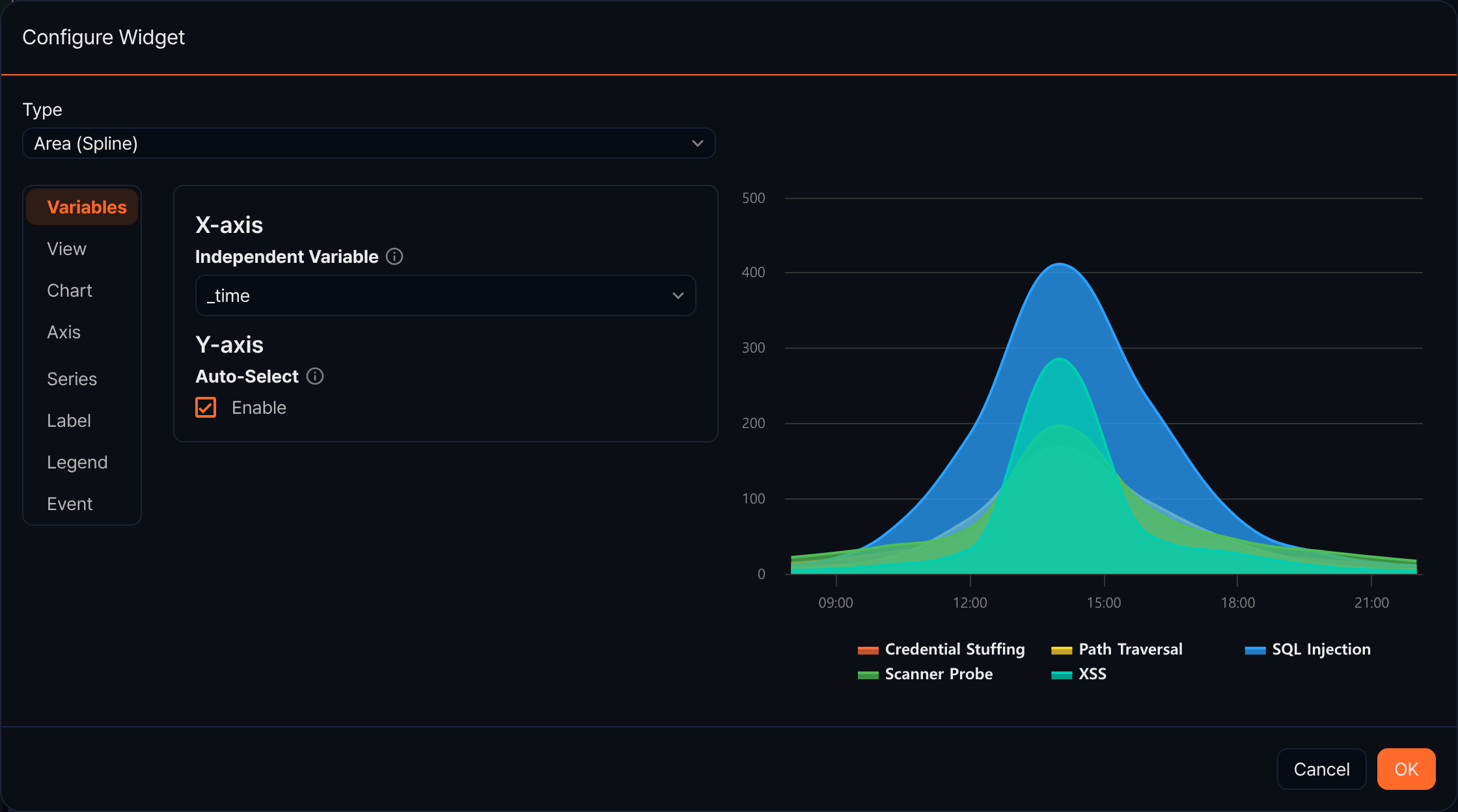
Task: Open the Type dropdown showing Area (Spline)
Action: 369,143
